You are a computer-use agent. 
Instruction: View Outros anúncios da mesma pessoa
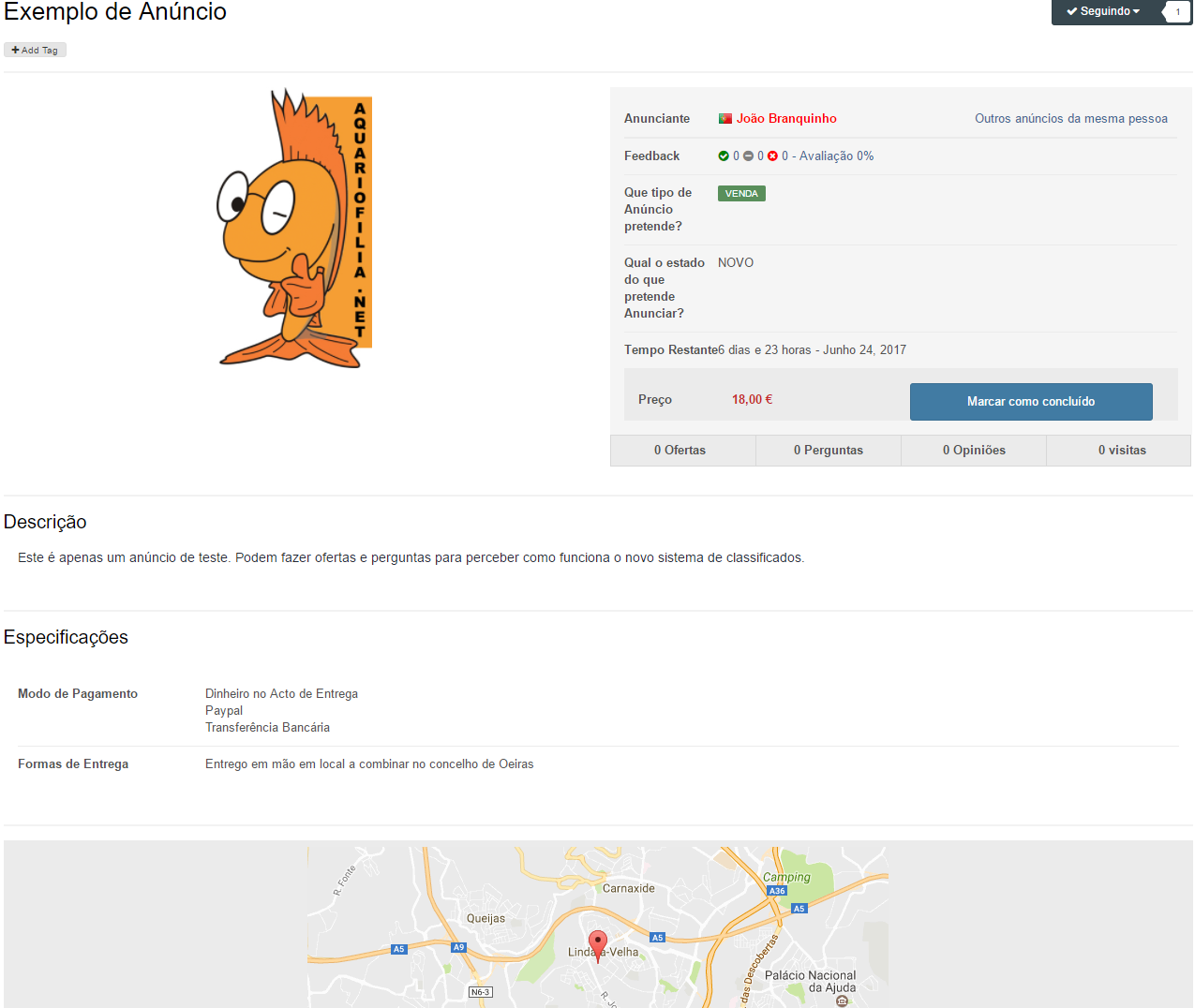(x=1070, y=119)
